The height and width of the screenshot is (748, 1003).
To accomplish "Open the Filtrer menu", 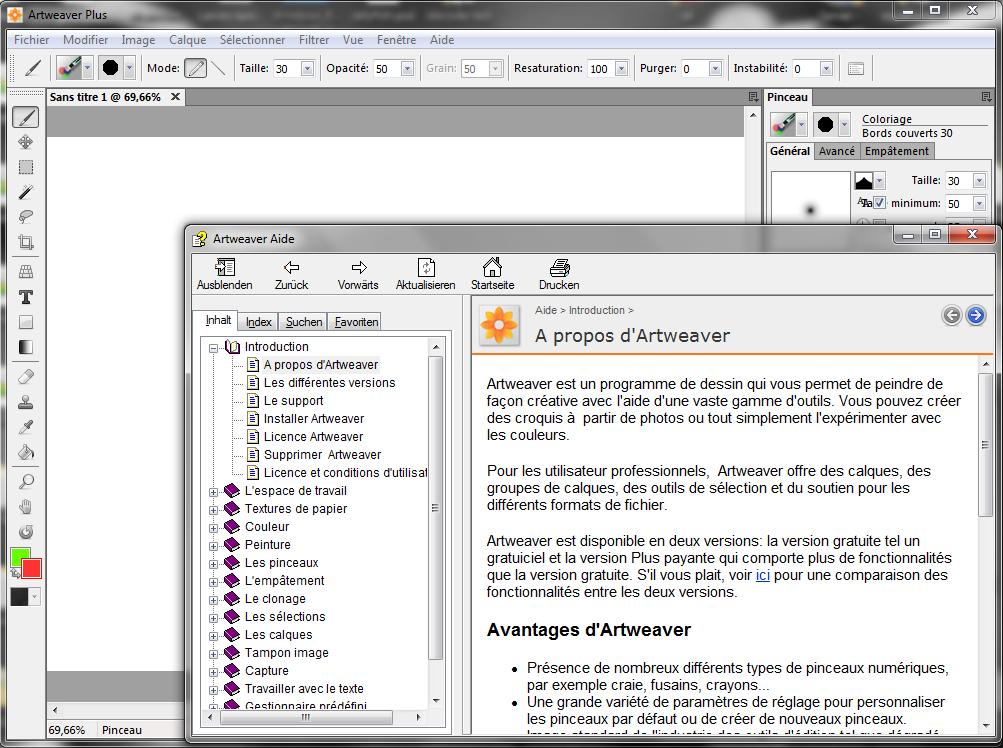I will (314, 40).
